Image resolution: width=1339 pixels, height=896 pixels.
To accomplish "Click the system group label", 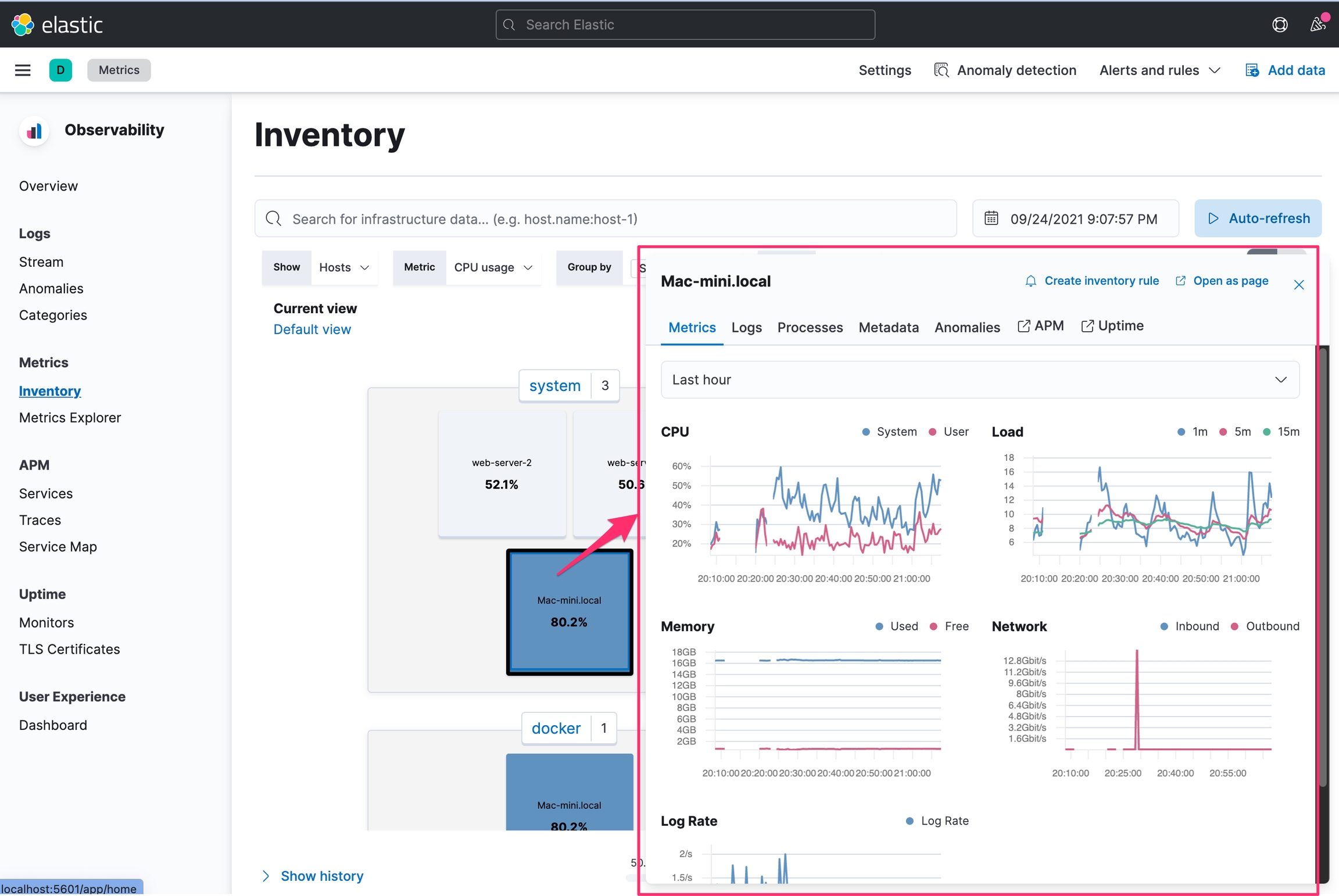I will click(554, 385).
